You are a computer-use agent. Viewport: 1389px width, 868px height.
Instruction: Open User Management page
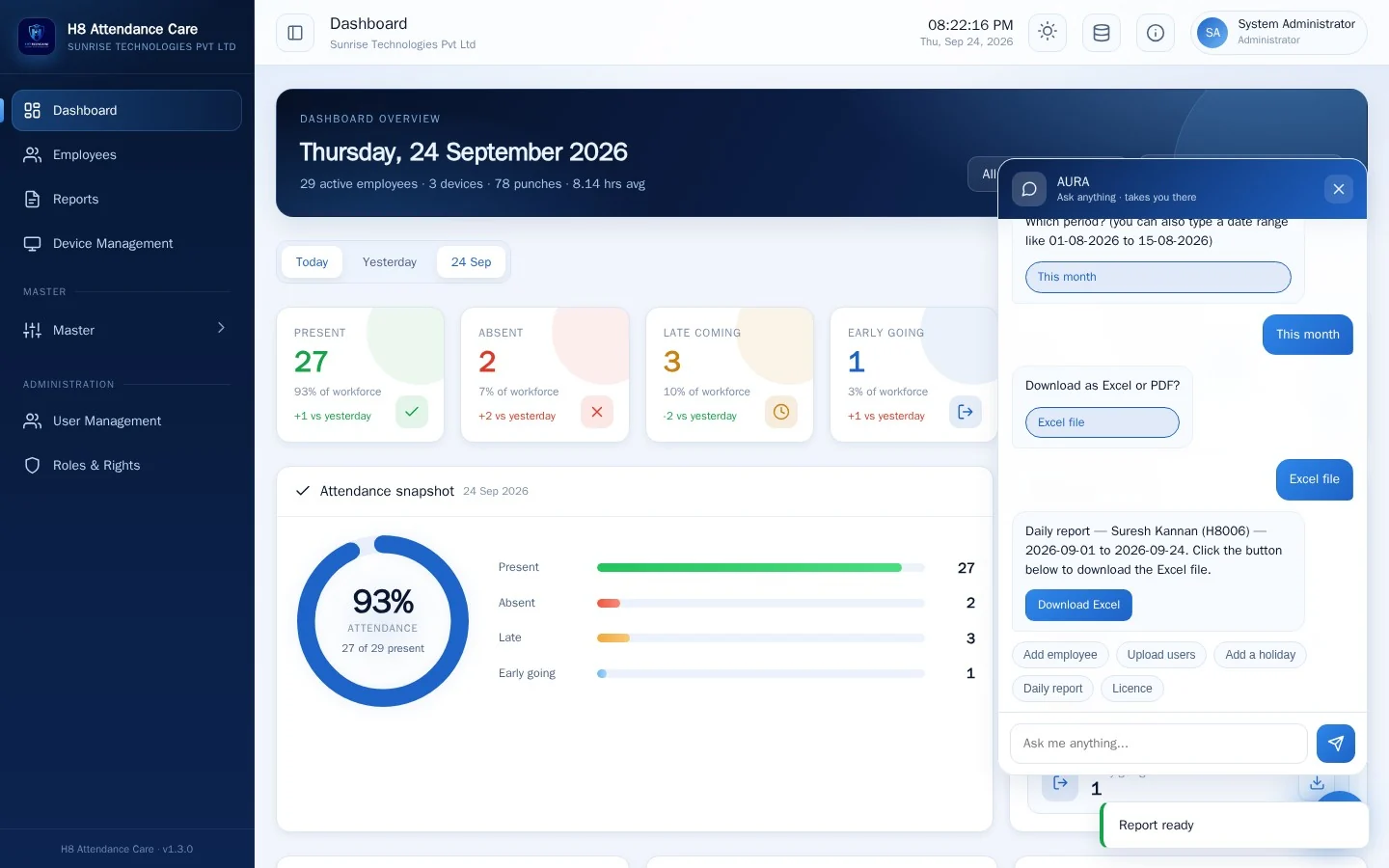[x=126, y=420]
